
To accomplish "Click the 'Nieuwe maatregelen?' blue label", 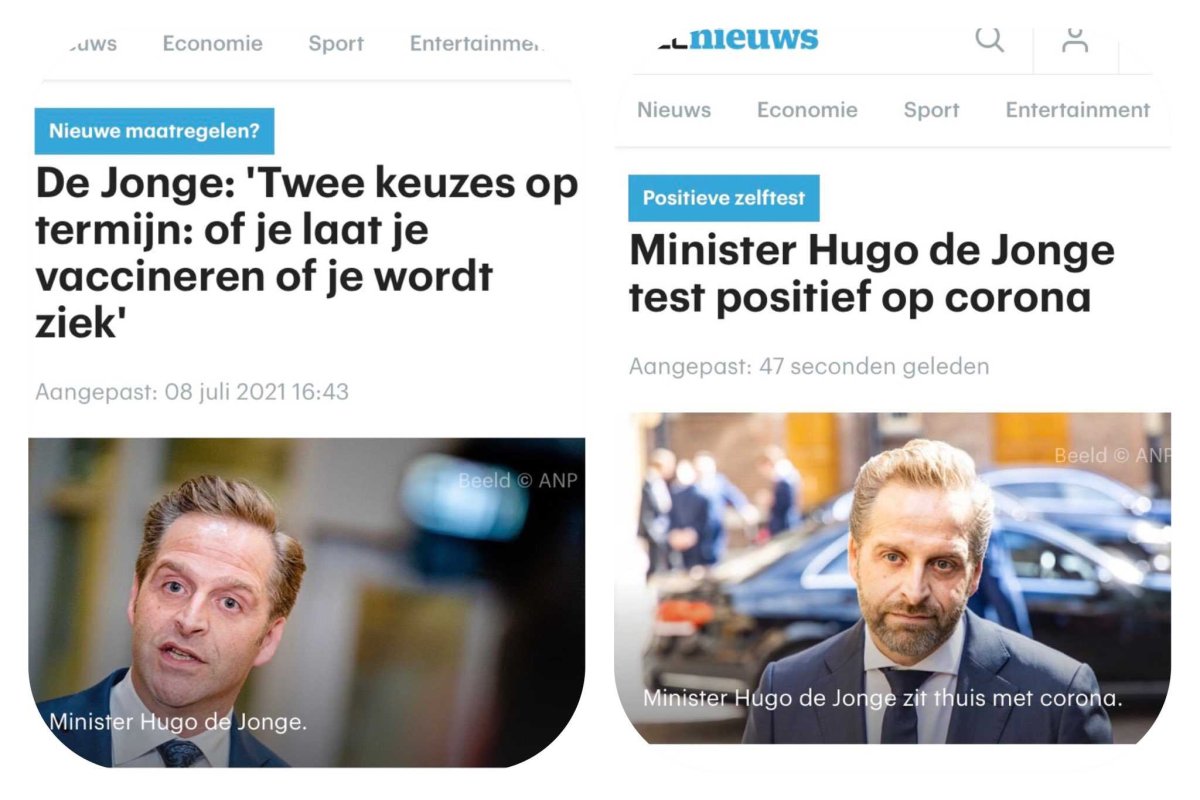I will 154,131.
